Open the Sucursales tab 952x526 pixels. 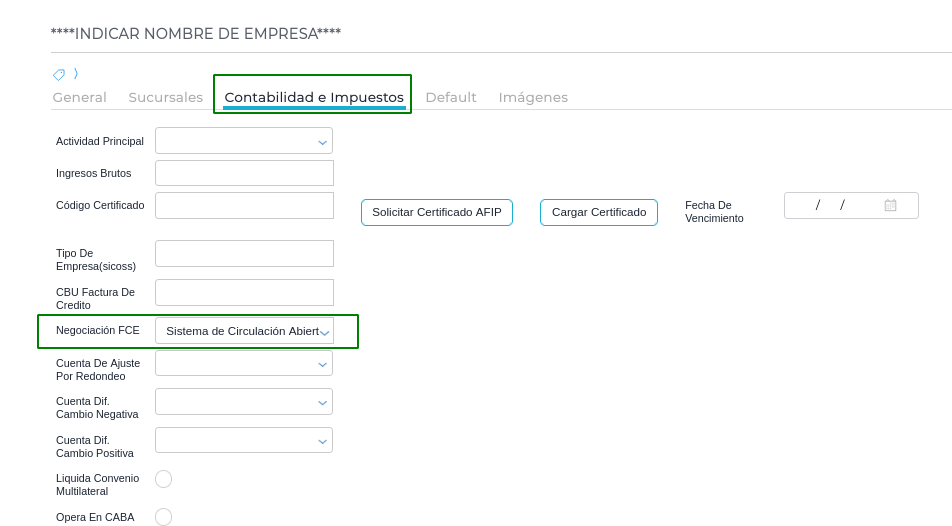coord(166,97)
